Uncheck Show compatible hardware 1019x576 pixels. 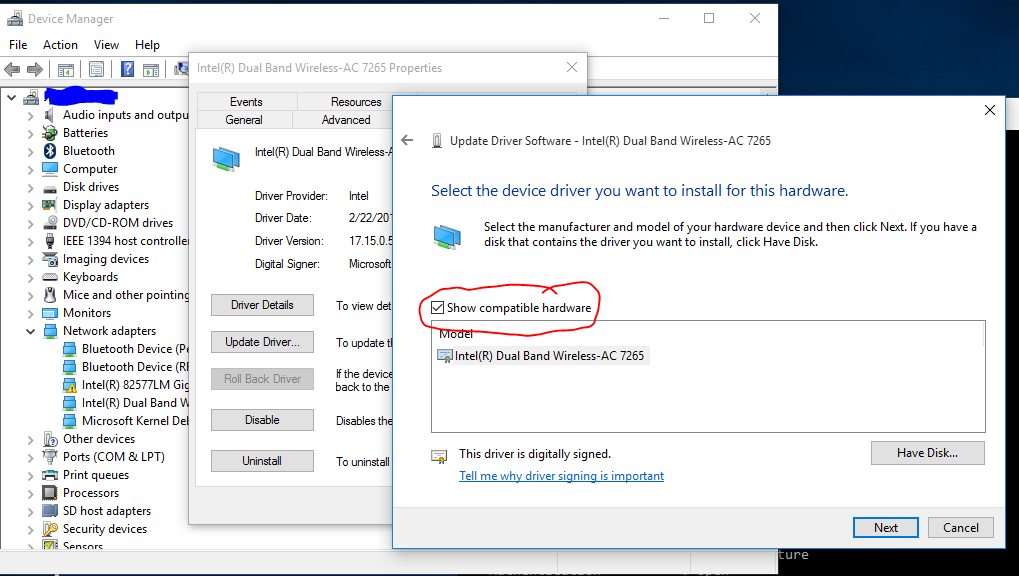click(438, 308)
